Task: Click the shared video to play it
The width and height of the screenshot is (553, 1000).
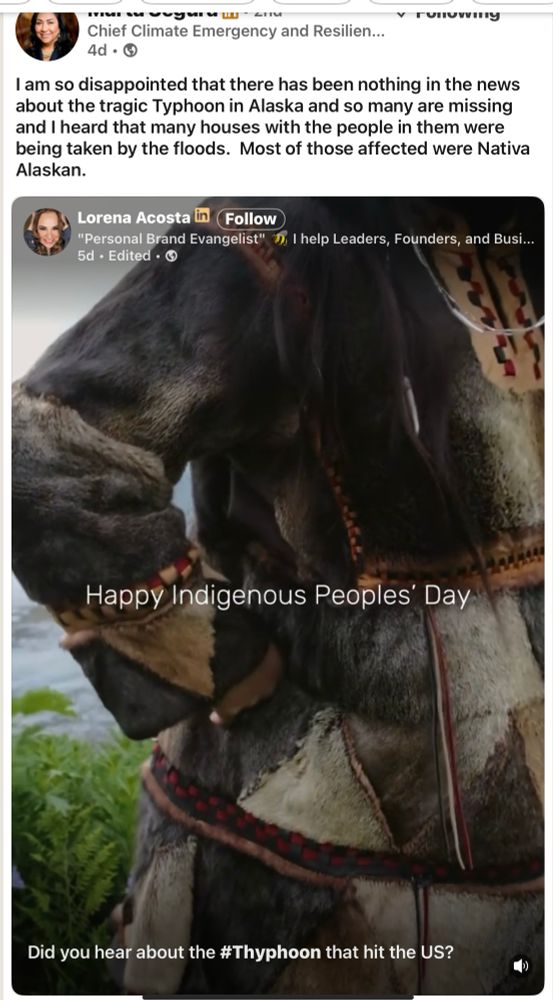Action: pos(278,595)
